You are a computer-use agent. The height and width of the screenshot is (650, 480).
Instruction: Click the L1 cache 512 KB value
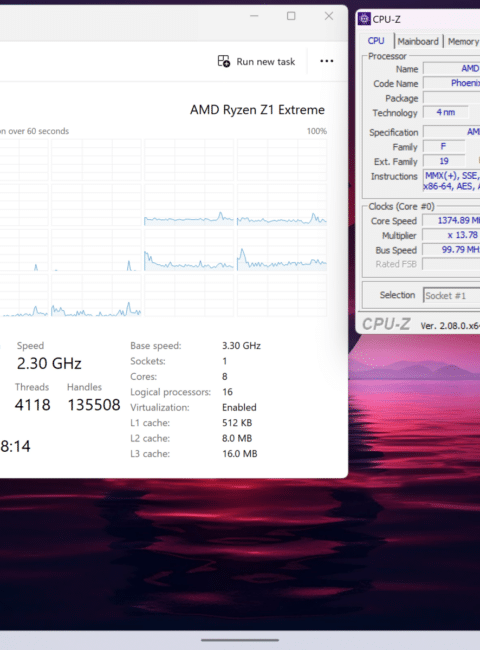[x=237, y=423]
